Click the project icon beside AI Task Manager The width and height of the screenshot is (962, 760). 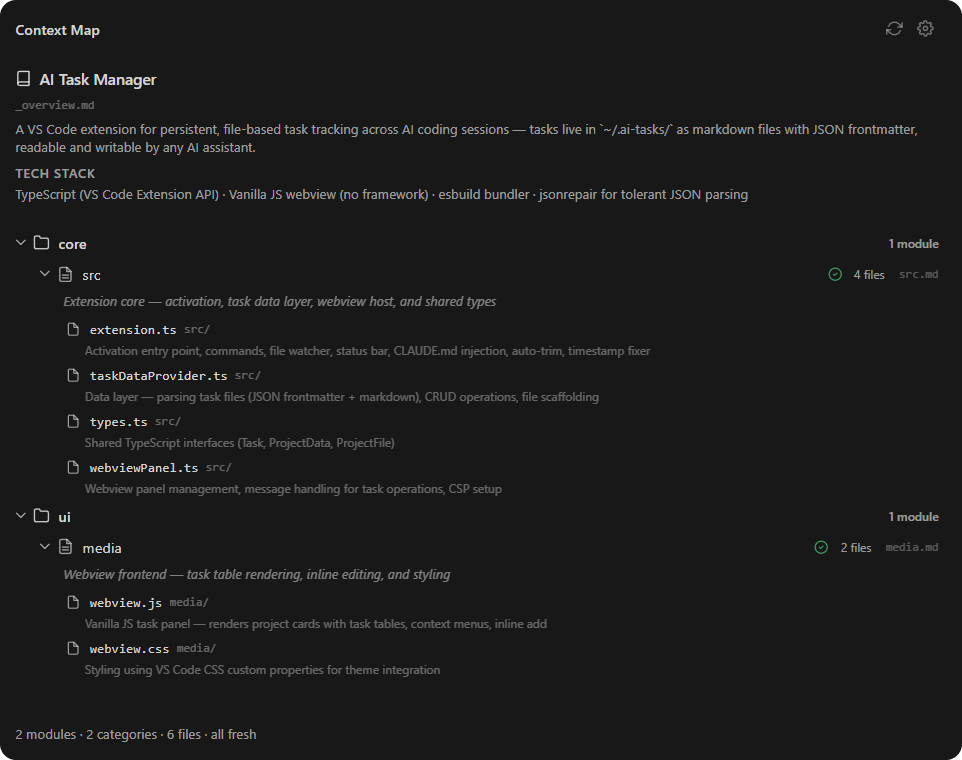22,77
